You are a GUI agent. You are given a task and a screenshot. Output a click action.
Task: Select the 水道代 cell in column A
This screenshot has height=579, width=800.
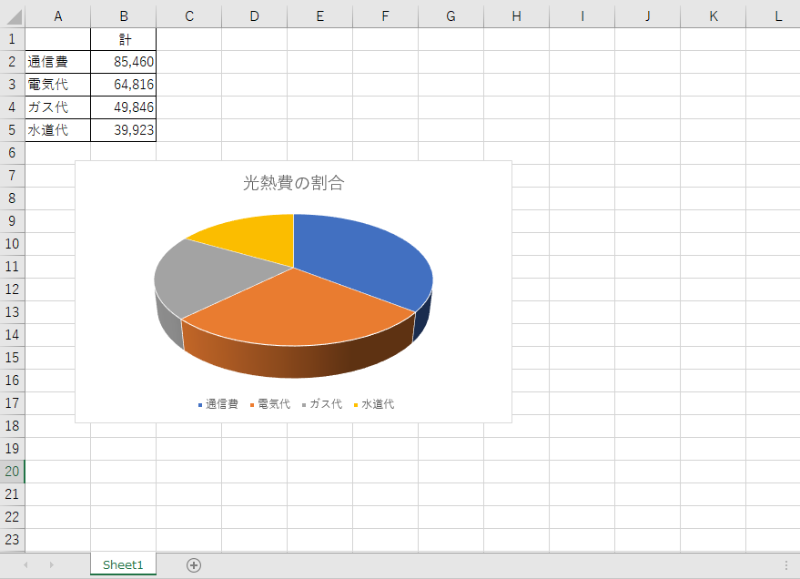click(57, 130)
